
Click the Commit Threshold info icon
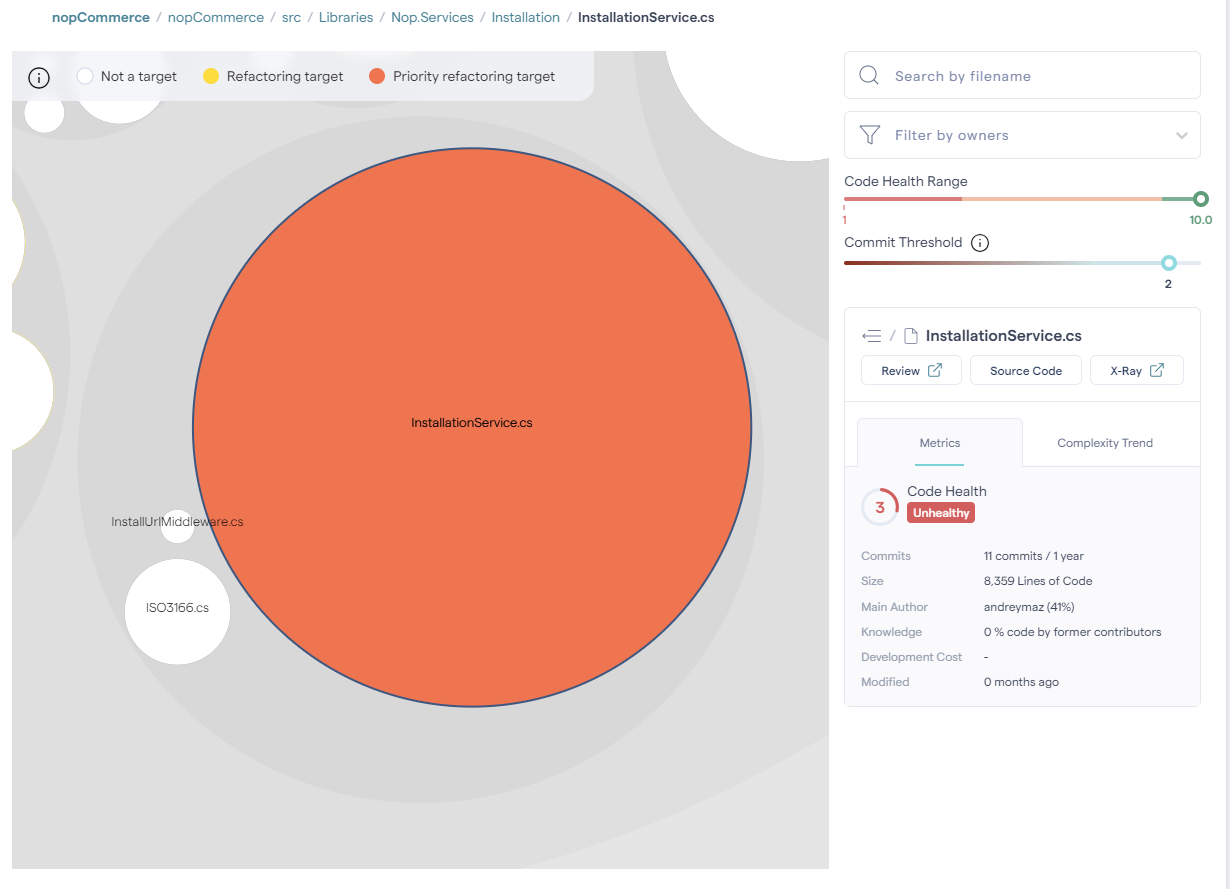click(x=980, y=243)
